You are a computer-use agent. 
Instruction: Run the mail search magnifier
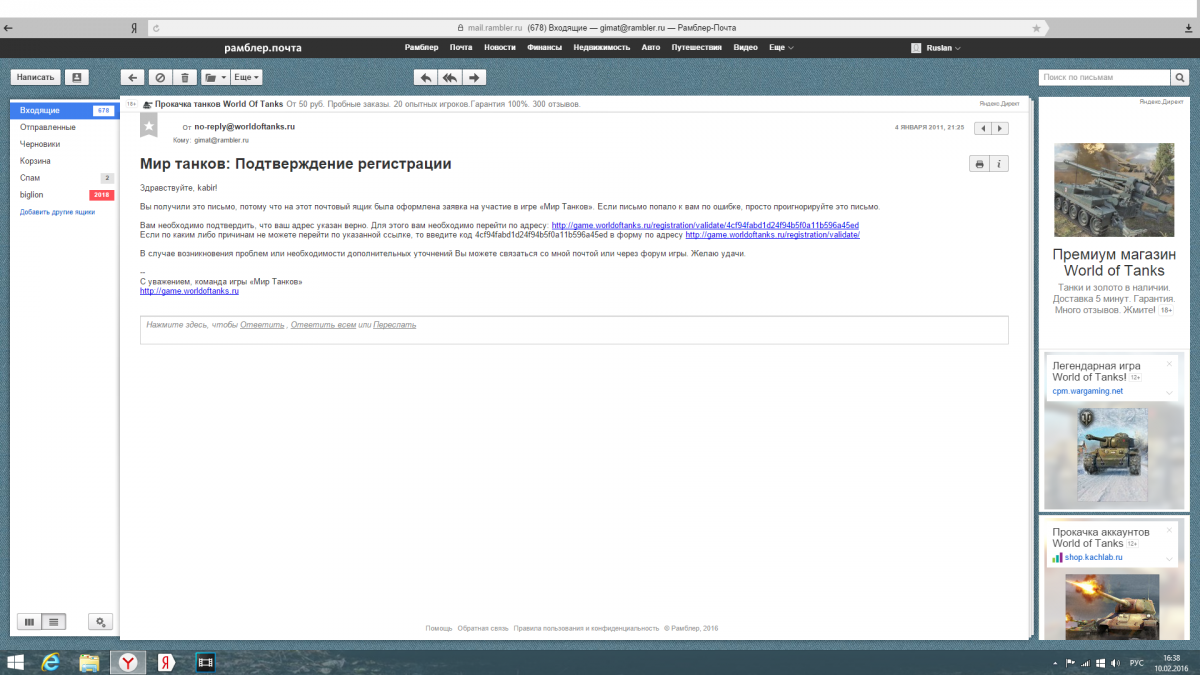pos(1180,77)
